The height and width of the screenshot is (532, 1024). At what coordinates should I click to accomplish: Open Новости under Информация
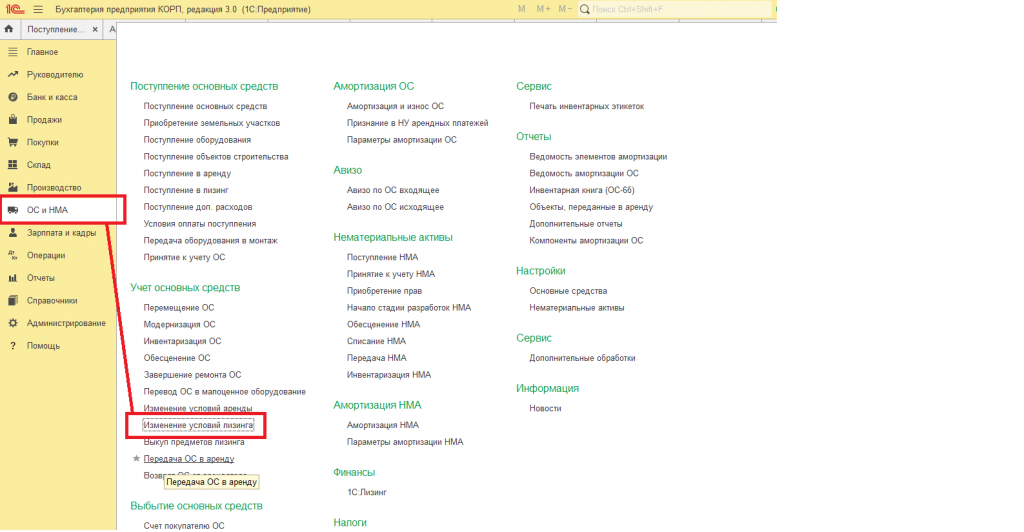coord(545,408)
